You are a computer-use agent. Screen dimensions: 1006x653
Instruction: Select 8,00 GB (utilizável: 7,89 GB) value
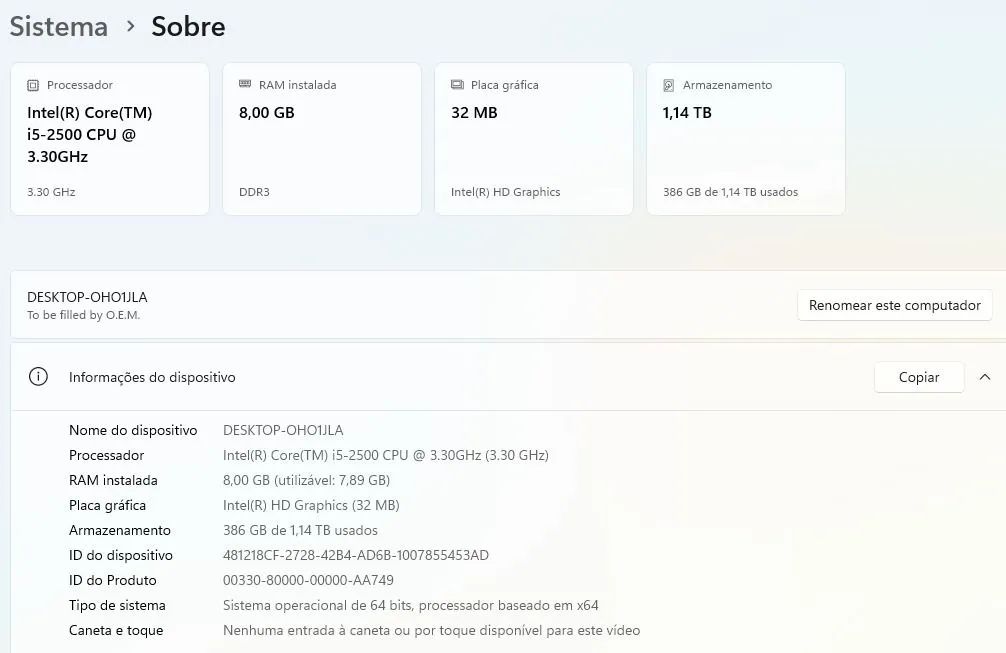coord(306,480)
